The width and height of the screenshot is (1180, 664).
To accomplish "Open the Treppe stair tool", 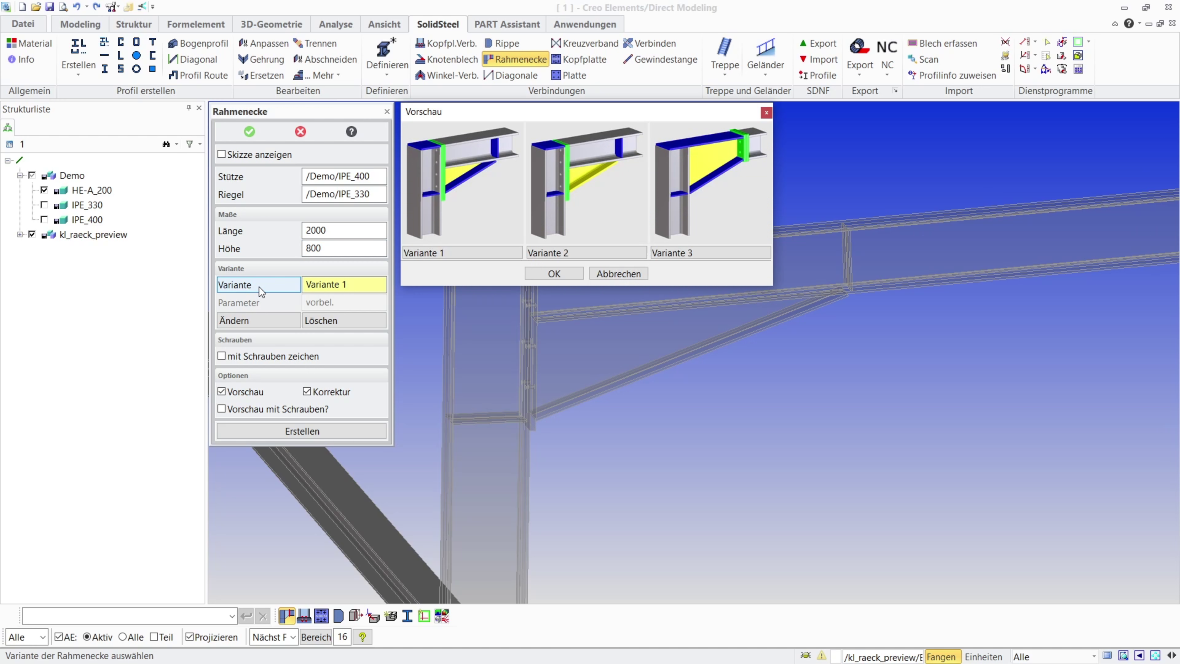I will click(x=724, y=55).
